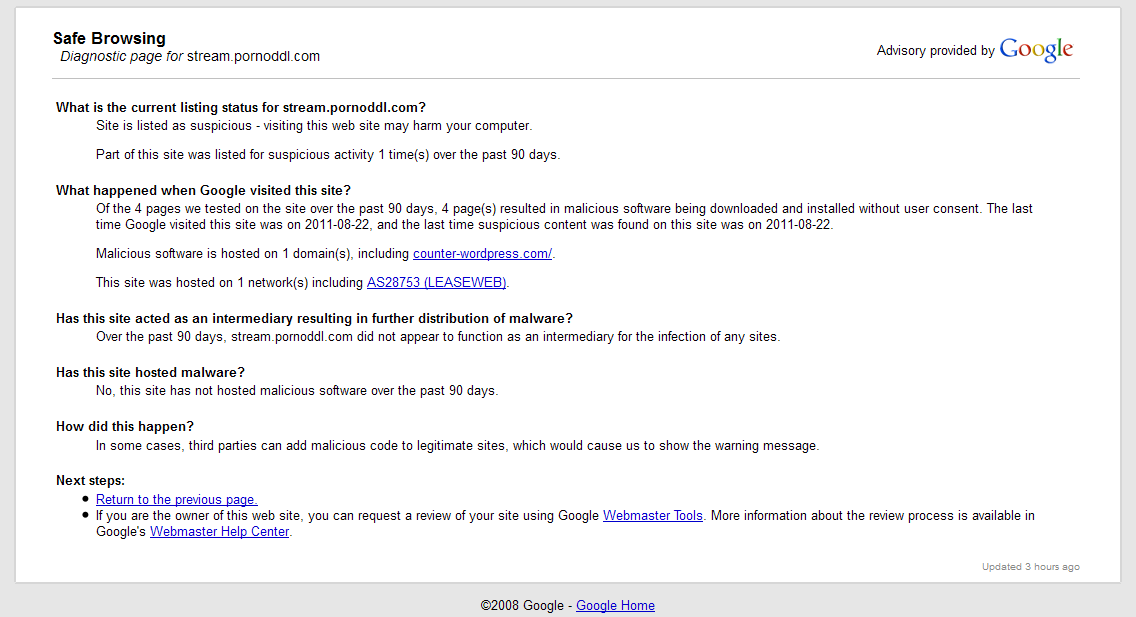Click the Next steps heading
The height and width of the screenshot is (617, 1136).
coord(91,481)
